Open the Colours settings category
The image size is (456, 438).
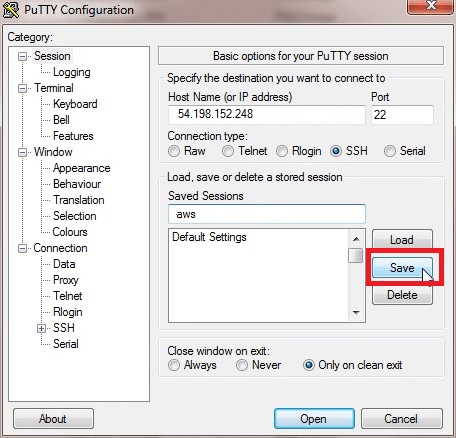(x=70, y=232)
